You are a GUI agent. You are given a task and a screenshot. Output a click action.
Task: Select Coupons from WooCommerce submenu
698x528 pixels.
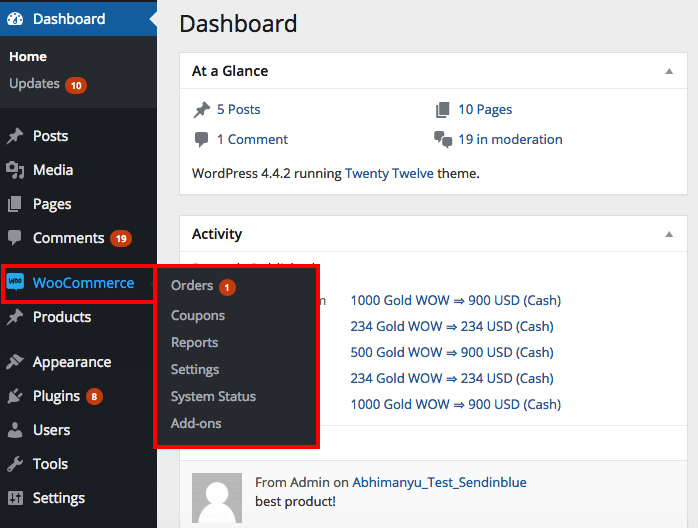click(198, 315)
